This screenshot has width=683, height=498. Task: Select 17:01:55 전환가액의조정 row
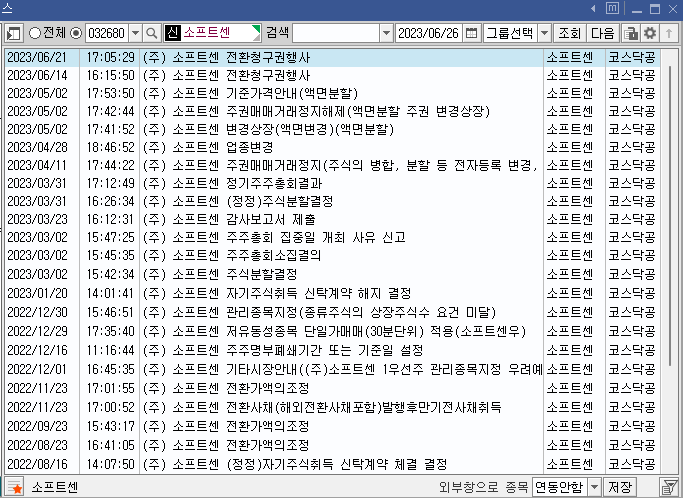click(332, 388)
